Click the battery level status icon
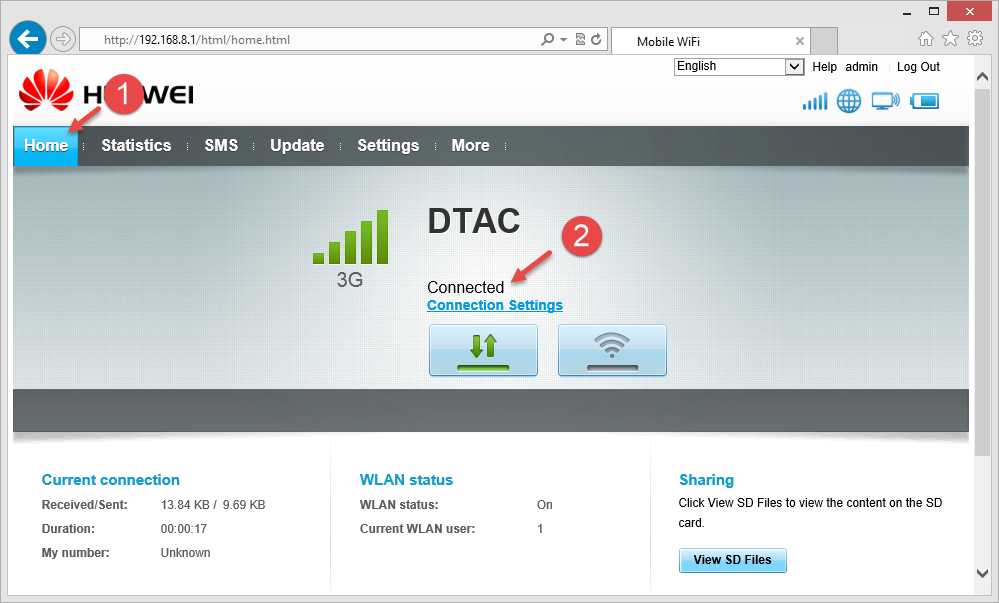This screenshot has height=603, width=999. [x=925, y=101]
